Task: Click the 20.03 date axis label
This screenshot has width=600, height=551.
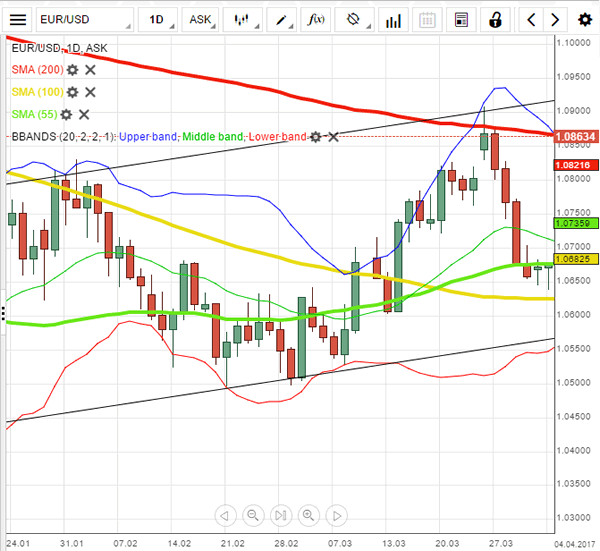Action: pyautogui.click(x=447, y=543)
